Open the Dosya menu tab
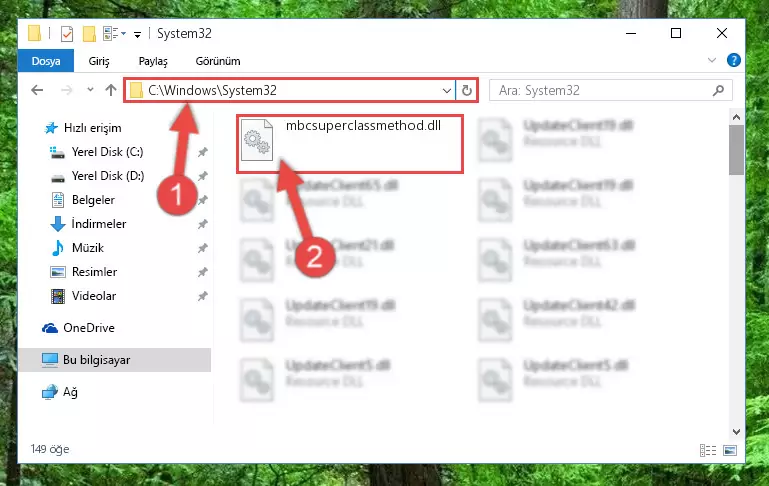769x486 pixels. [46, 61]
